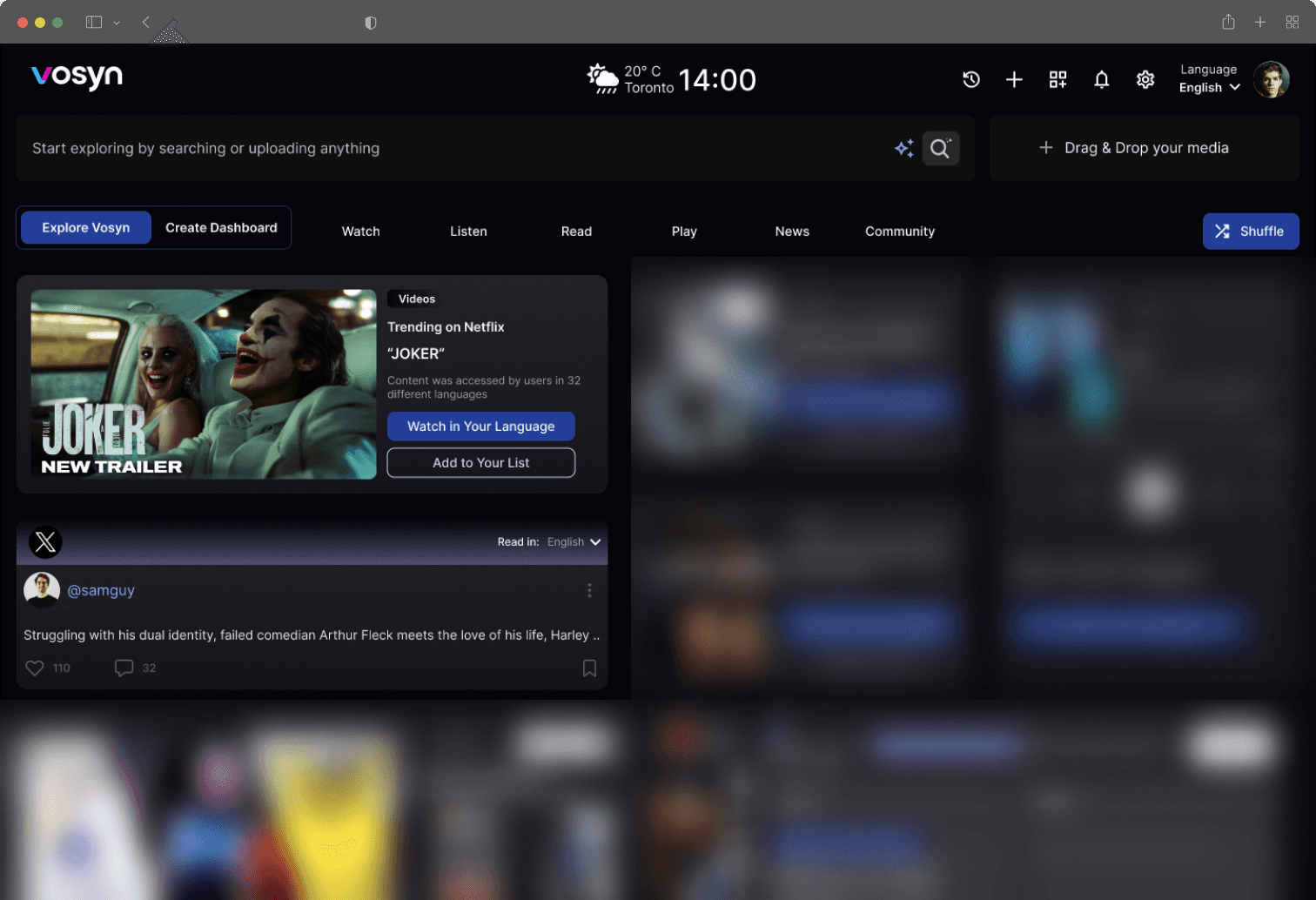Click the 110 likes count

(61, 668)
